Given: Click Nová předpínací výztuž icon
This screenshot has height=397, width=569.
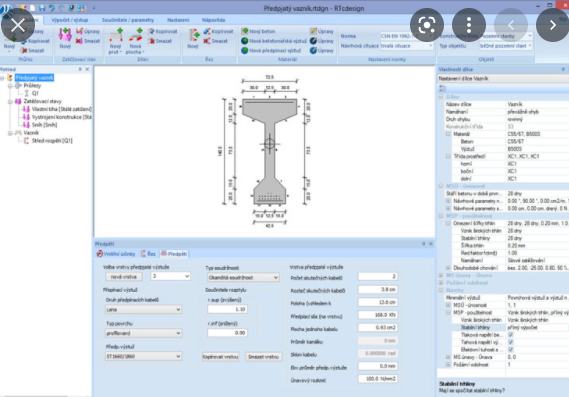Looking at the screenshot, I should point(245,50).
